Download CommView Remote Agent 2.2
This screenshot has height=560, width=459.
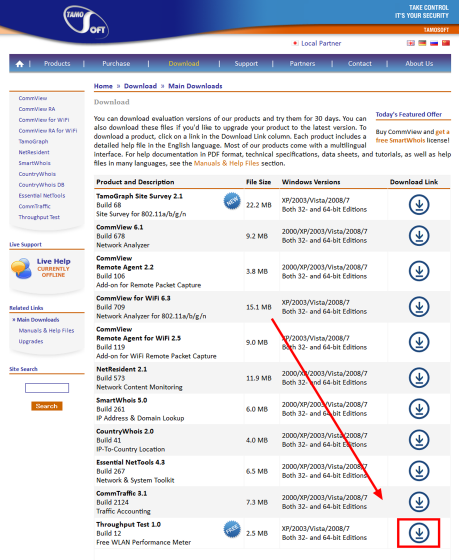click(419, 271)
